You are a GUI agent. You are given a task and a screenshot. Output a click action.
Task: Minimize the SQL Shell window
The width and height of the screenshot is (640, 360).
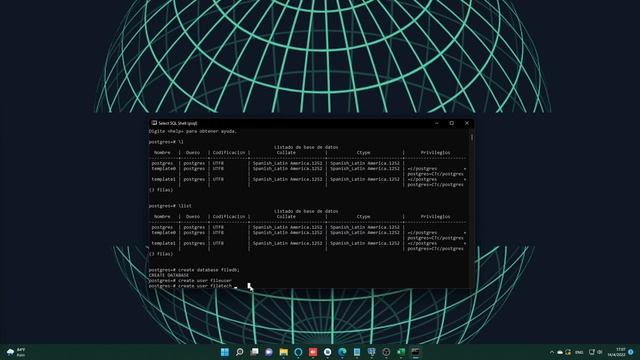(436, 123)
